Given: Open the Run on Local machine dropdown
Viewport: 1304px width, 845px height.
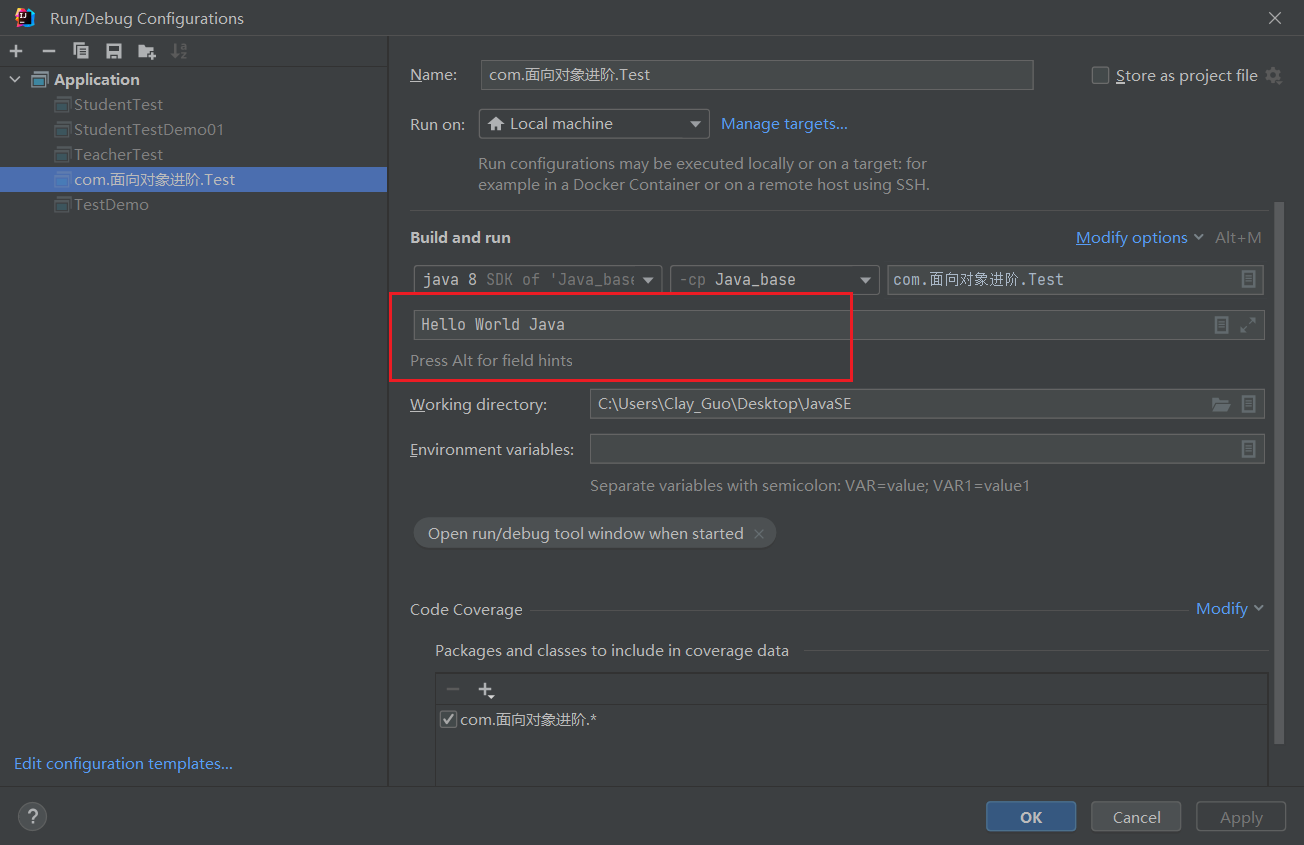Looking at the screenshot, I should [x=594, y=124].
